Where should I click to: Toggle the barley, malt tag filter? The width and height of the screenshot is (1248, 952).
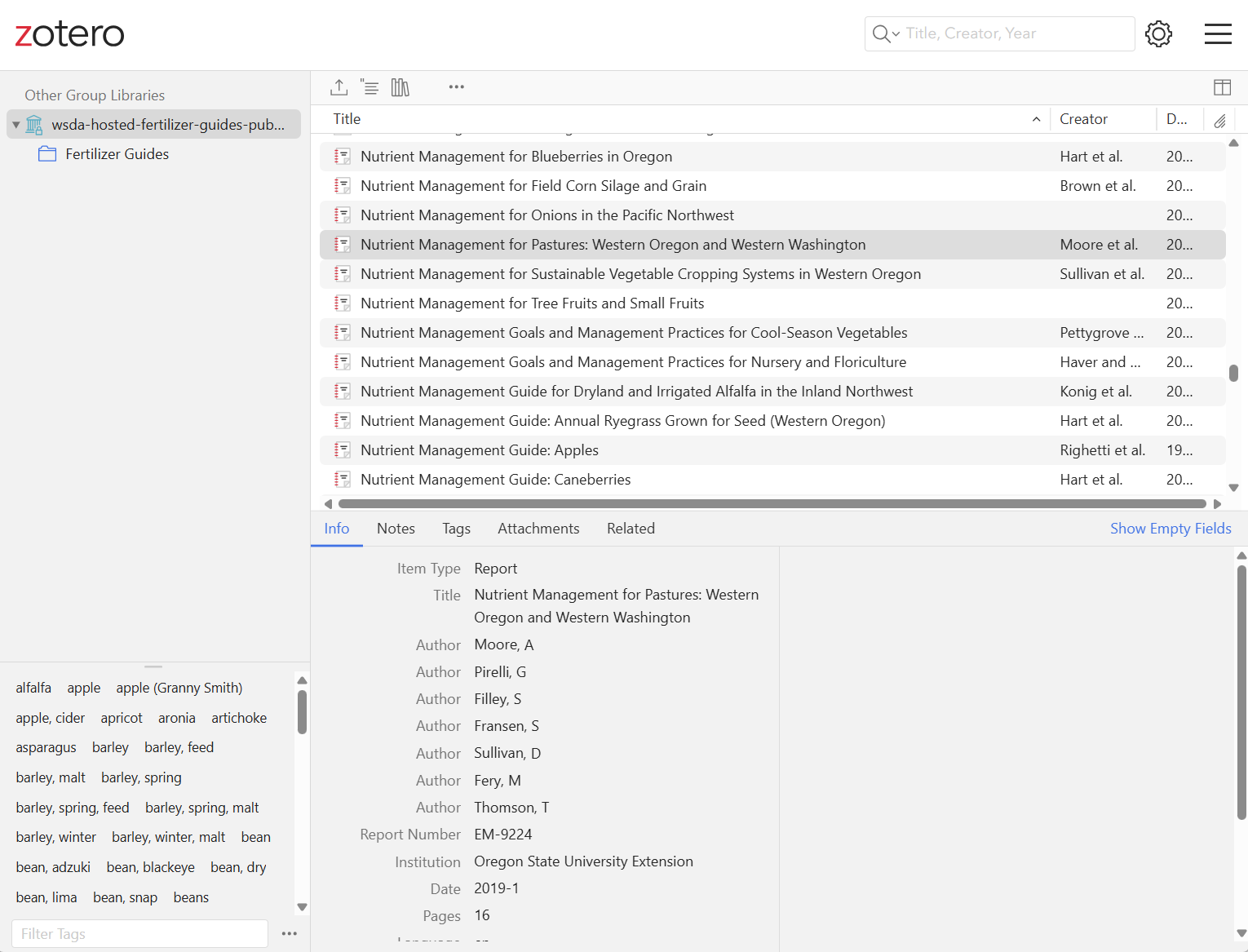pyautogui.click(x=50, y=777)
